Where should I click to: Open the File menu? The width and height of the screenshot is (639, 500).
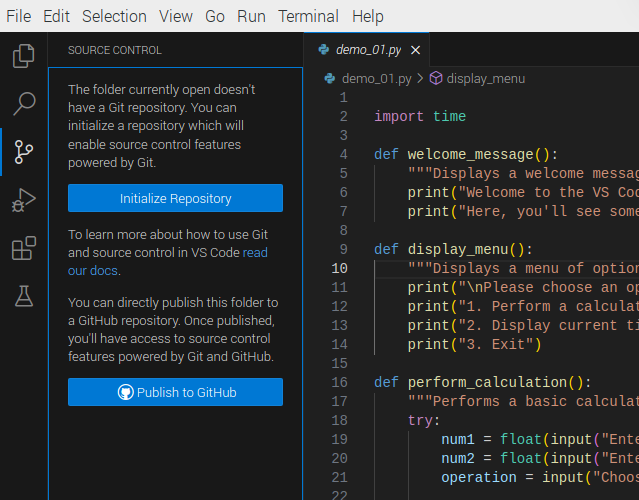[x=19, y=16]
